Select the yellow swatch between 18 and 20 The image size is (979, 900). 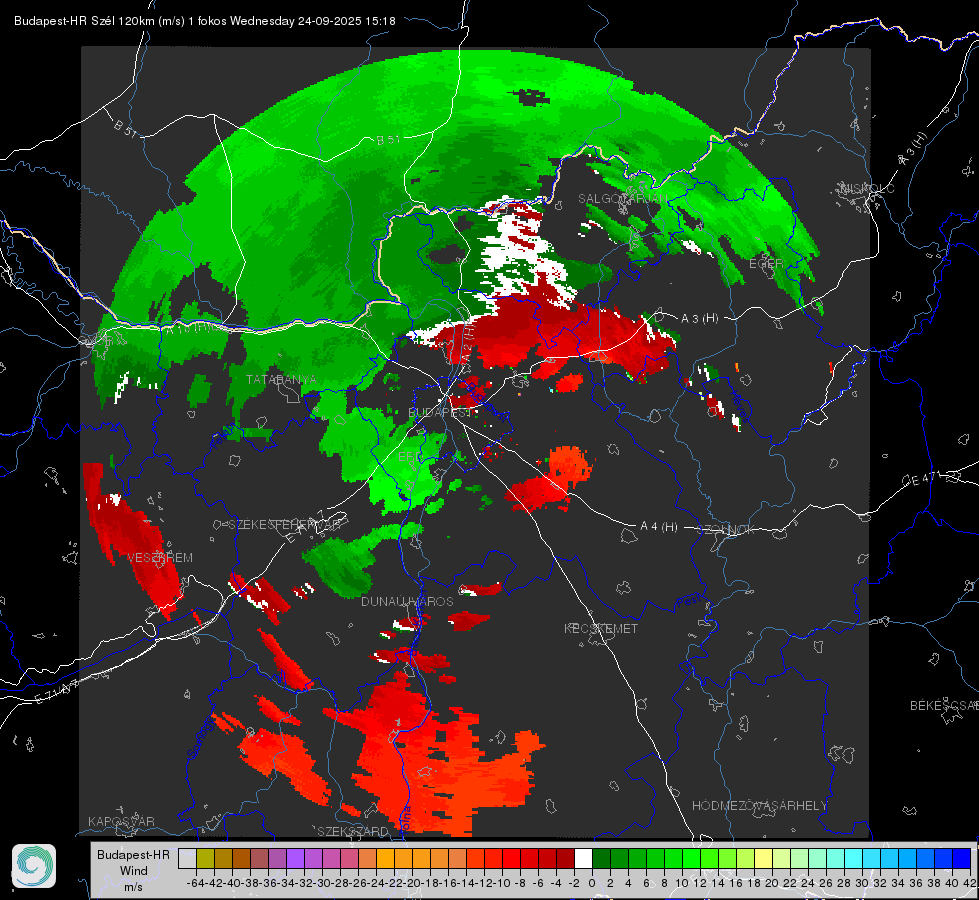[x=764, y=858]
